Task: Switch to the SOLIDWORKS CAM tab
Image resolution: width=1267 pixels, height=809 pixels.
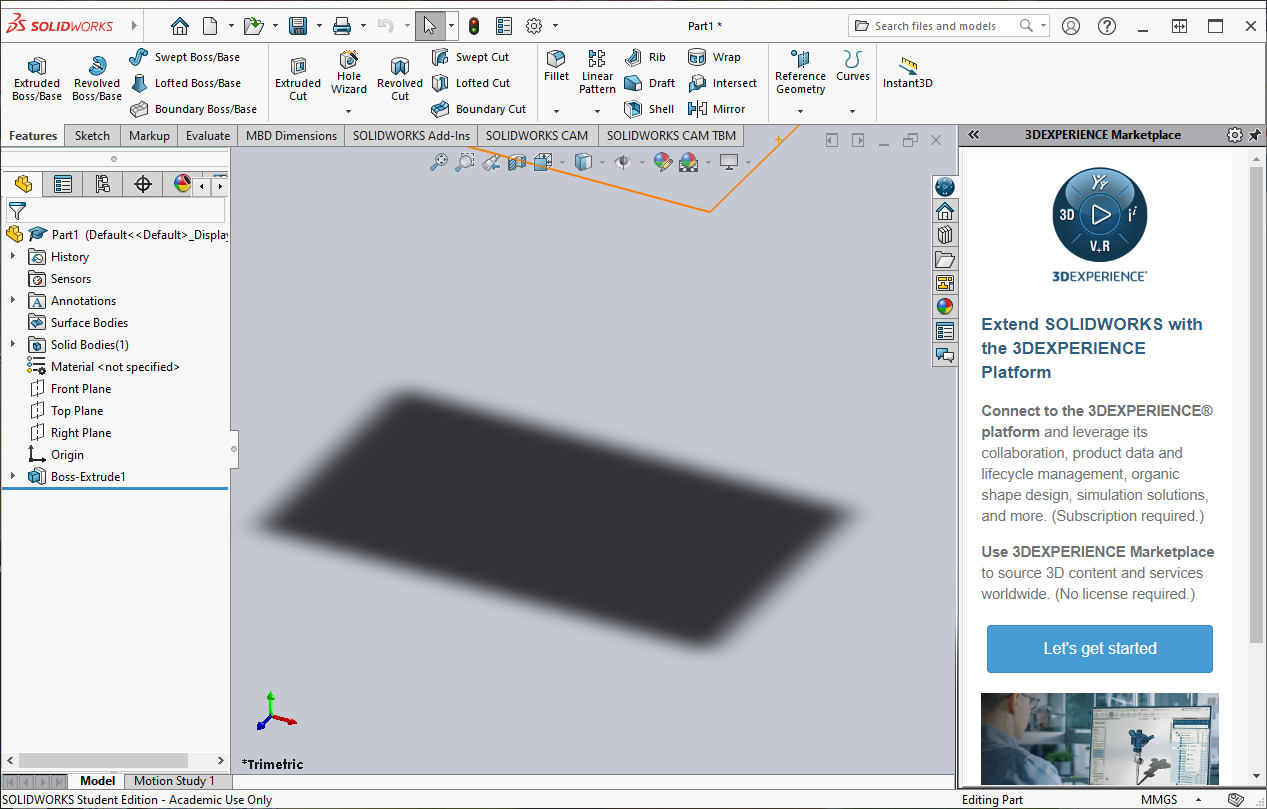Action: click(x=537, y=136)
